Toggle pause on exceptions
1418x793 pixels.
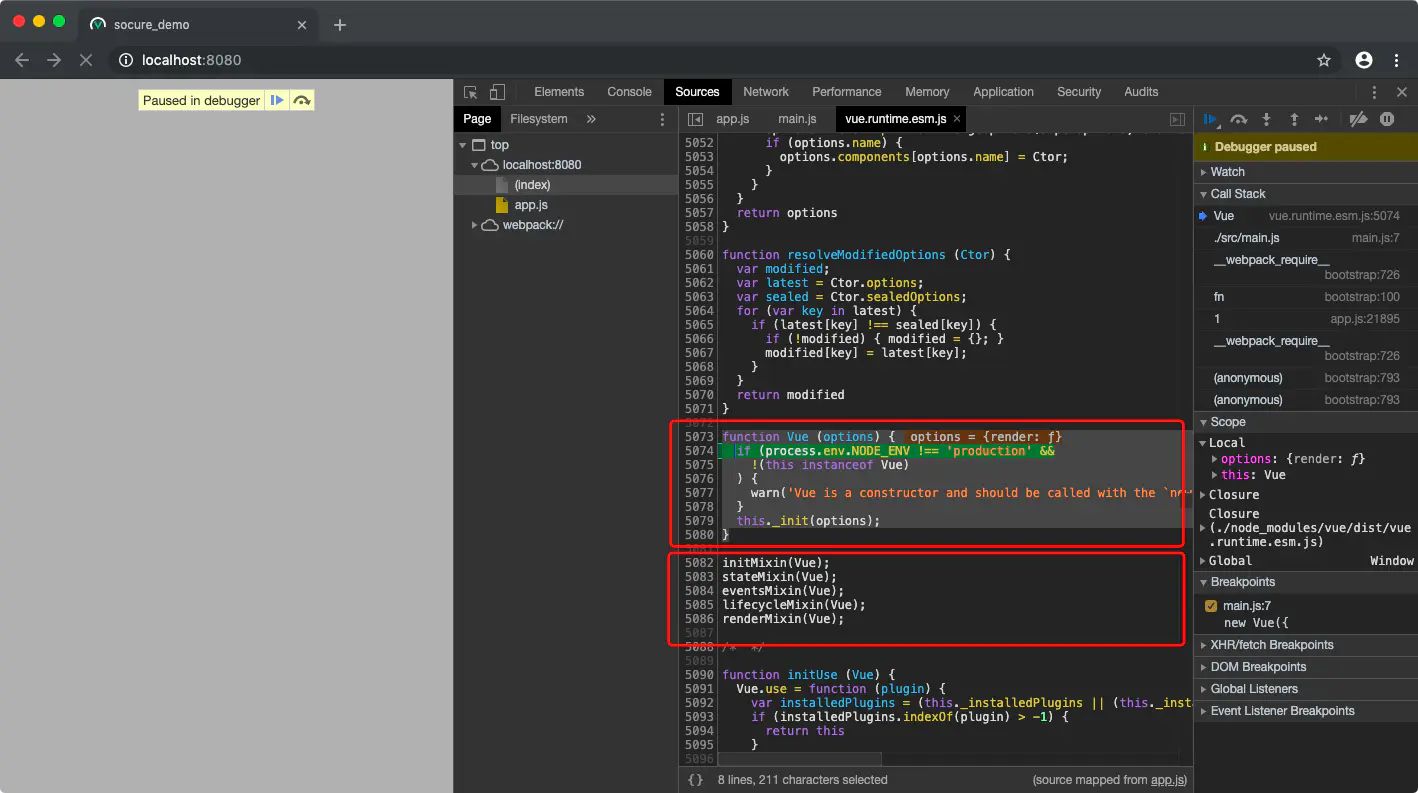coord(1387,119)
